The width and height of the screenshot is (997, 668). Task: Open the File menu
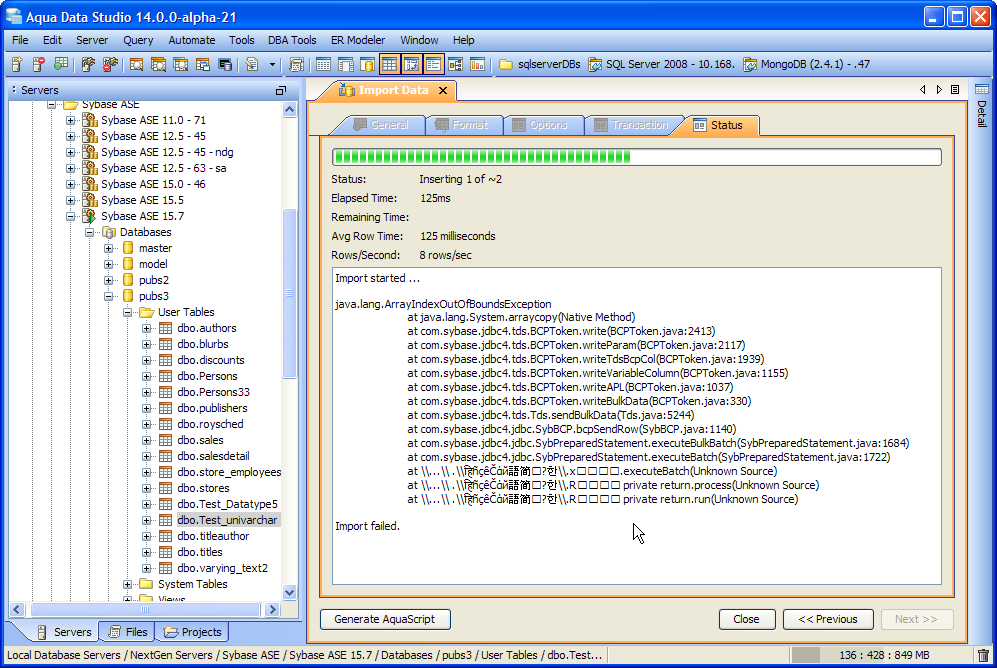coord(20,40)
